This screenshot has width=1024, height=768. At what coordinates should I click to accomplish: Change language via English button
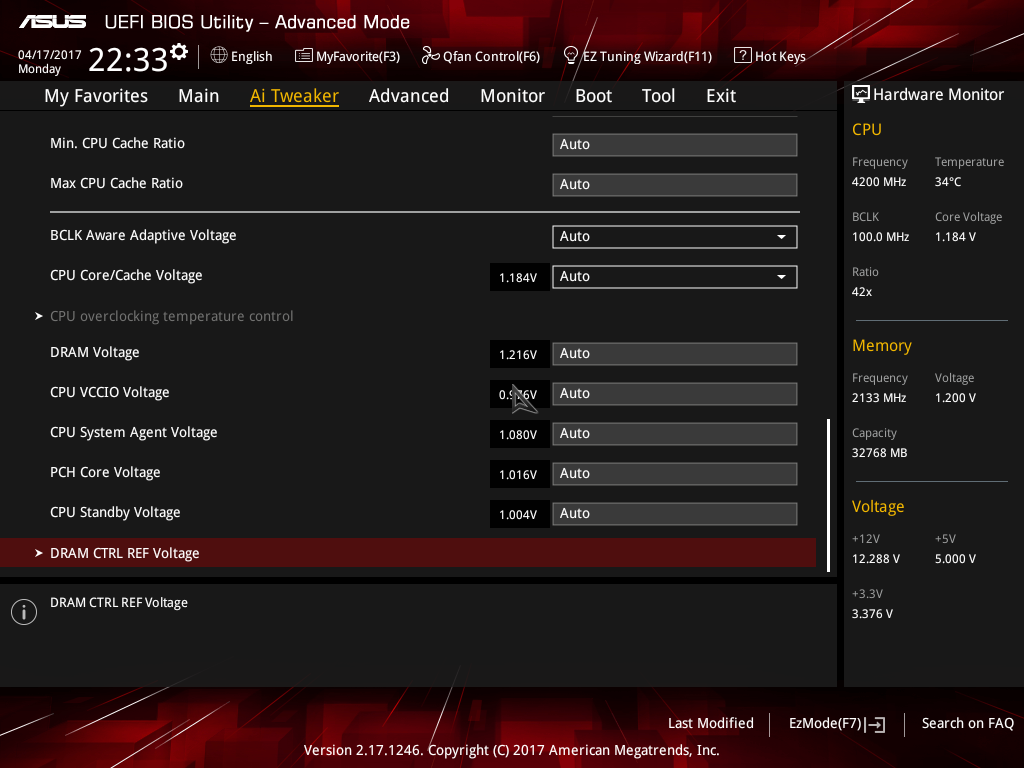pyautogui.click(x=251, y=57)
